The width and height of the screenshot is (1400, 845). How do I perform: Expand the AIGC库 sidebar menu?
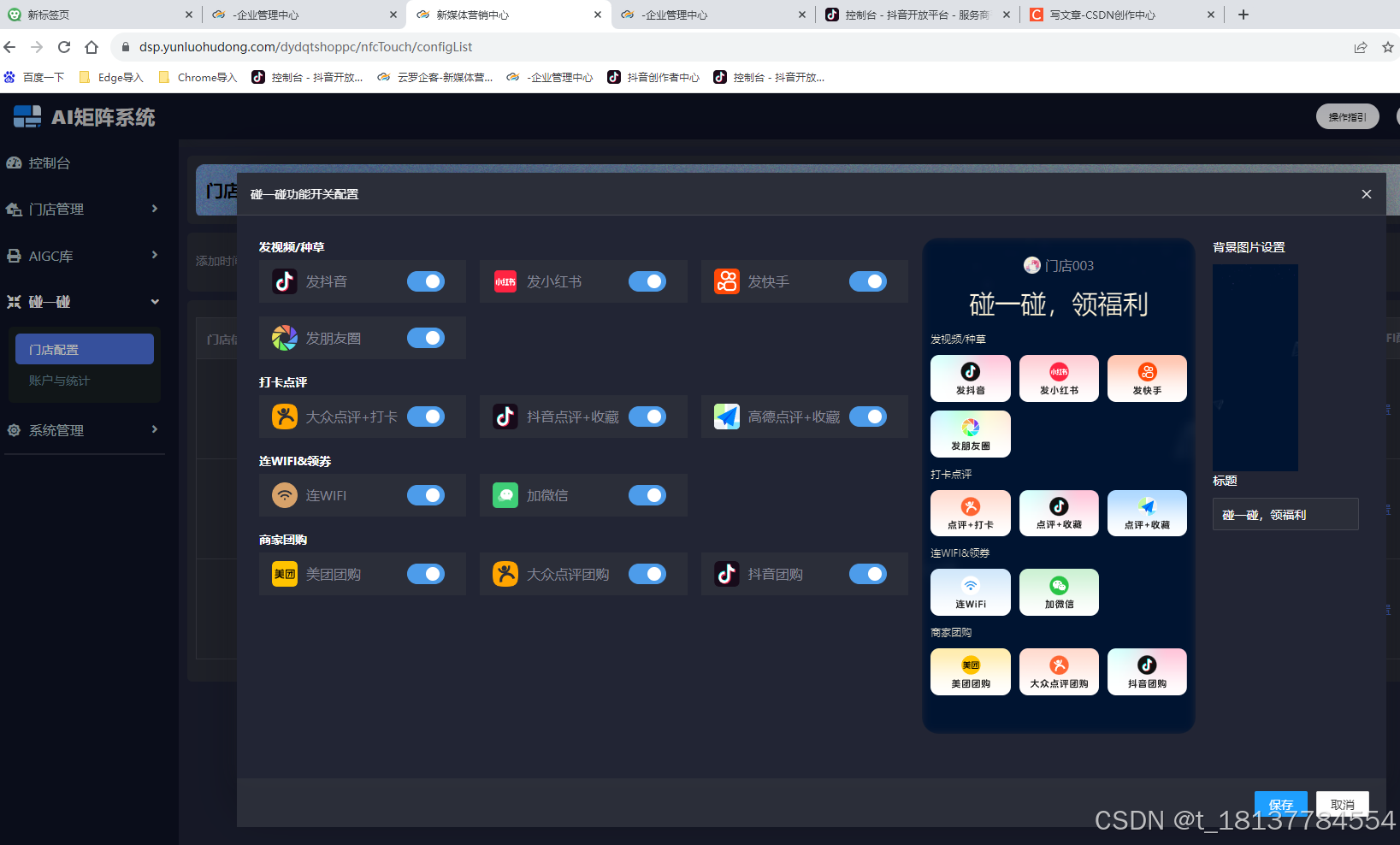coord(83,256)
